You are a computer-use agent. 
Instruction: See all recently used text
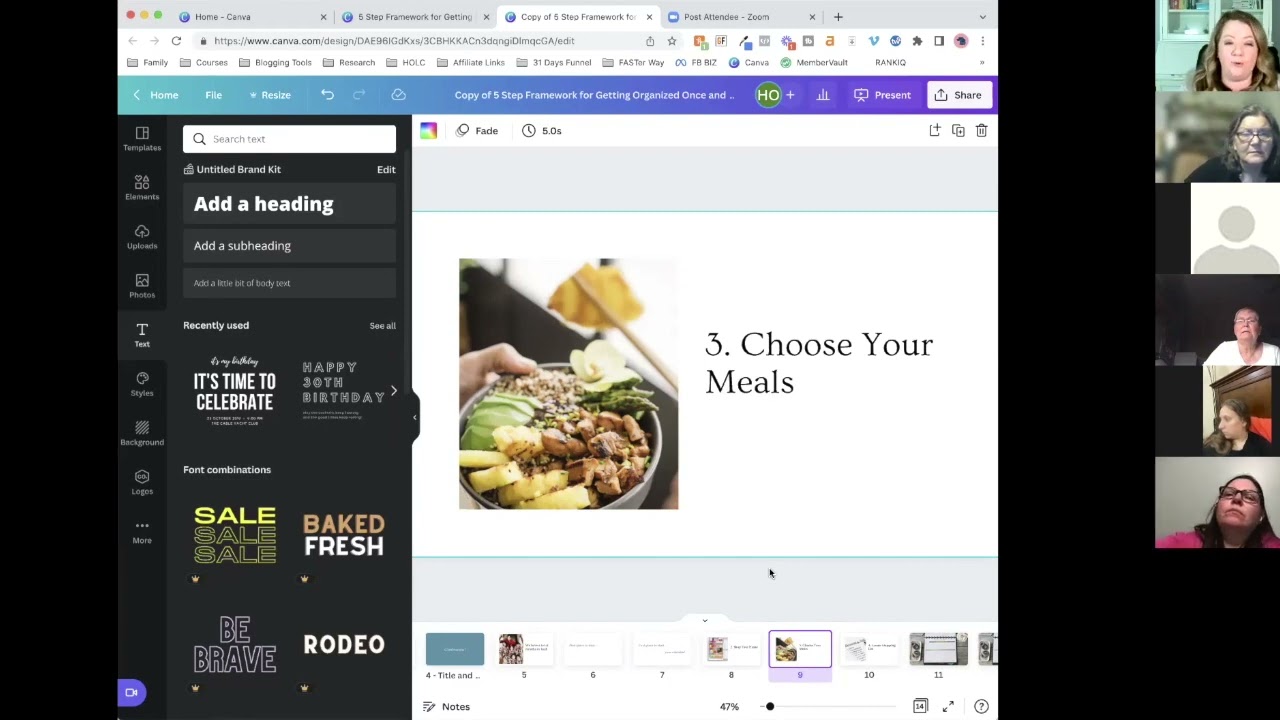382,326
